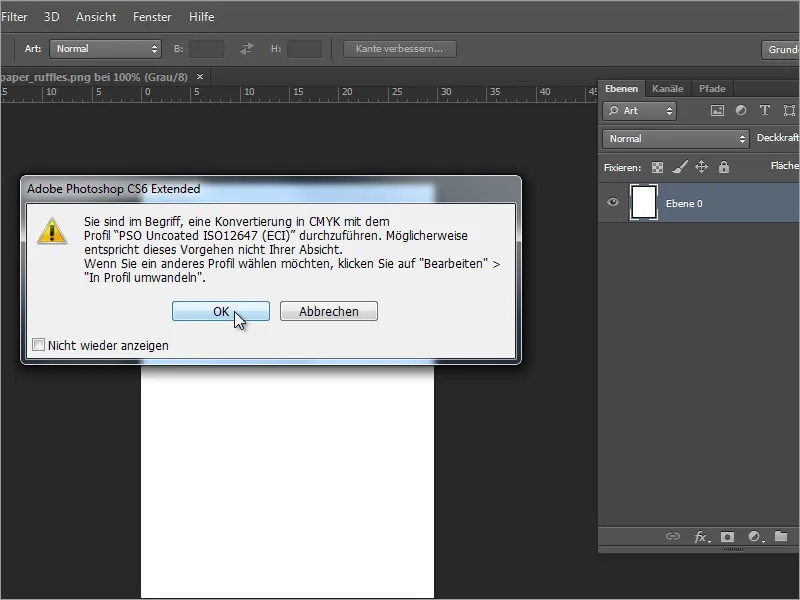
Task: Switch to the Kanäle panel tab
Action: point(667,88)
